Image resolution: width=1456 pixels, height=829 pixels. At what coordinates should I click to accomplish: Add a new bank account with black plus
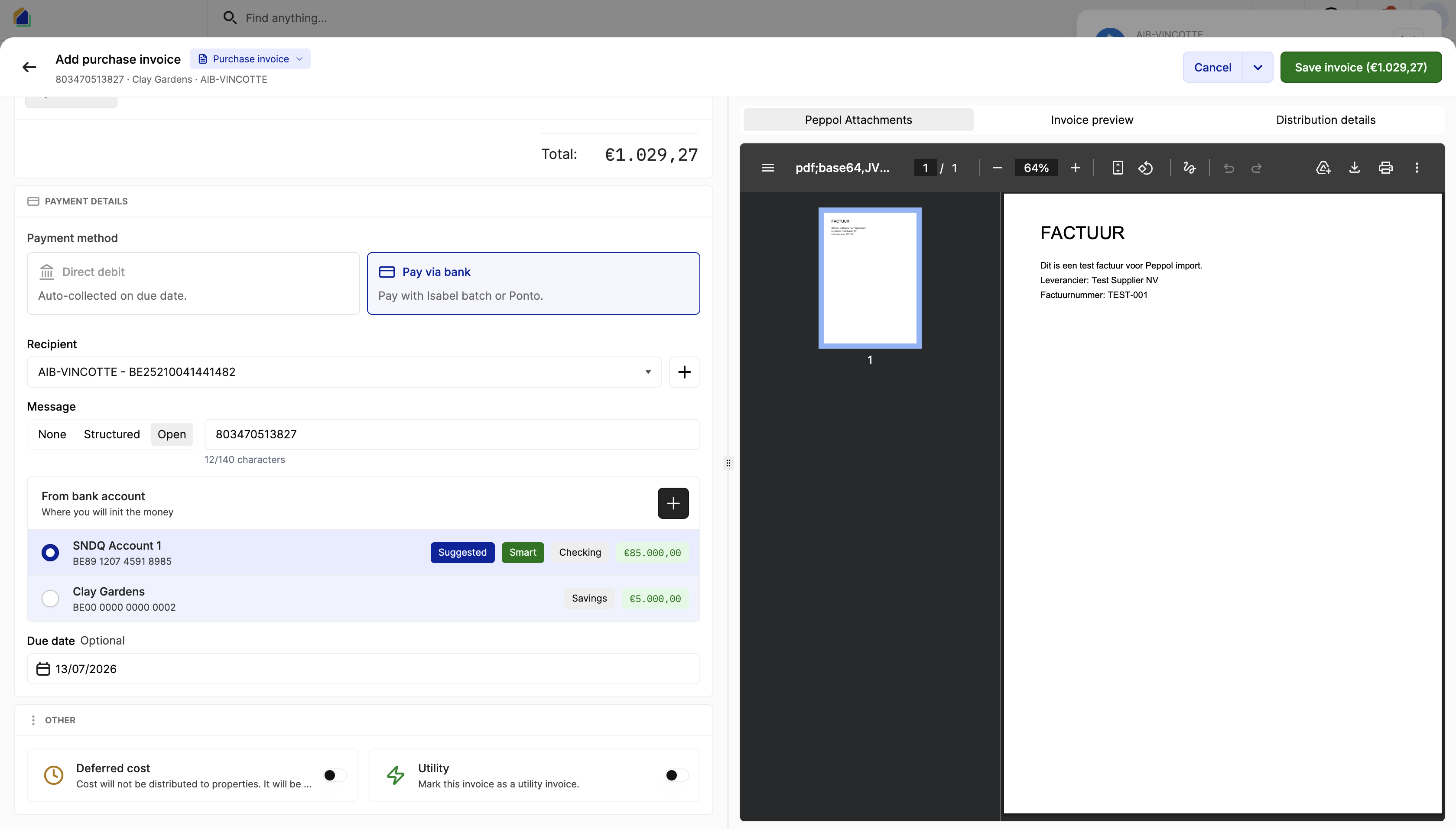coord(673,503)
